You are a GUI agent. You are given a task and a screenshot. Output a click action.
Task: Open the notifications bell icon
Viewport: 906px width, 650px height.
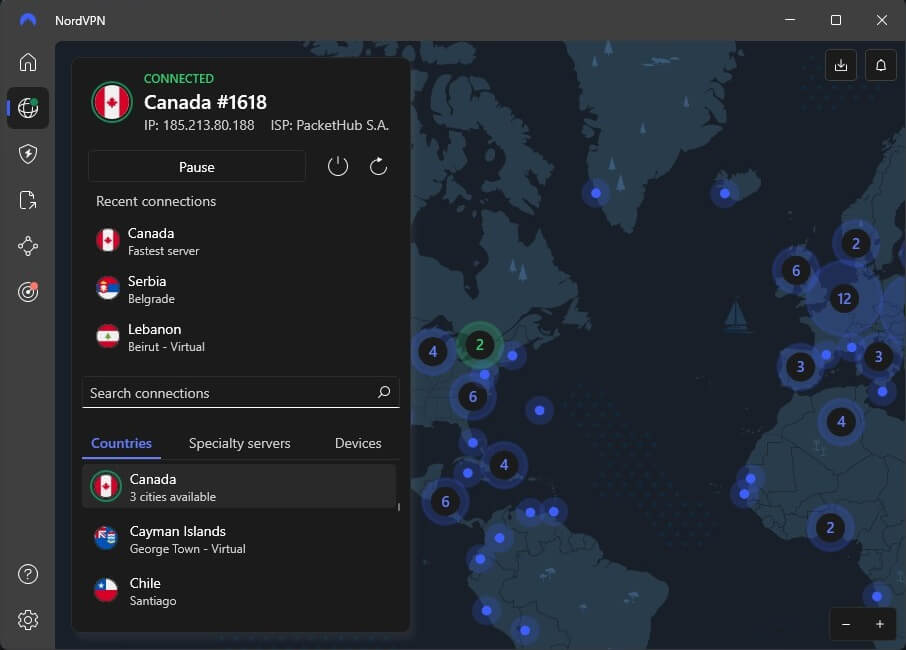[x=881, y=65]
